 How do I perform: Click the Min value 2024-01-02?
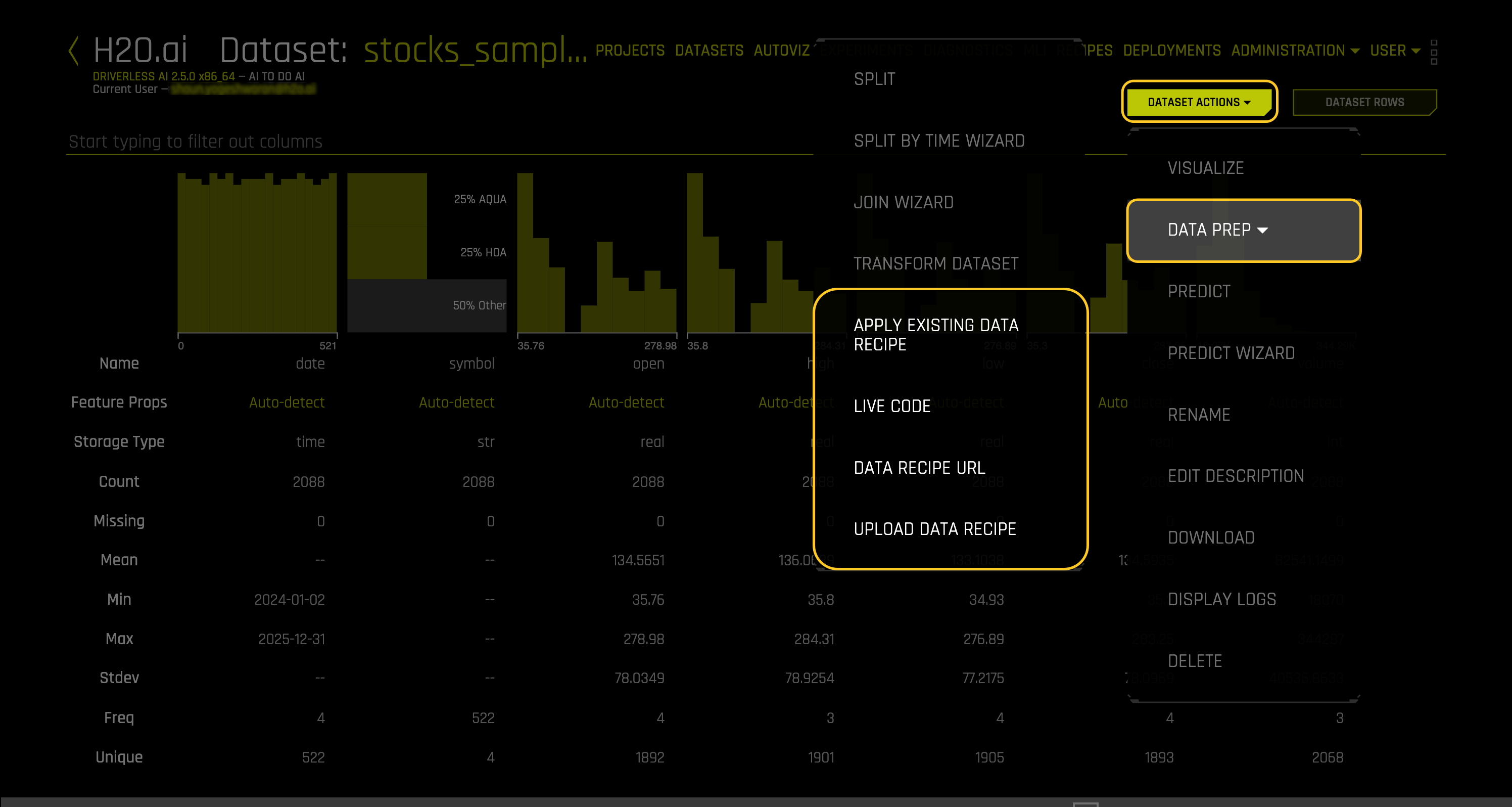click(290, 600)
